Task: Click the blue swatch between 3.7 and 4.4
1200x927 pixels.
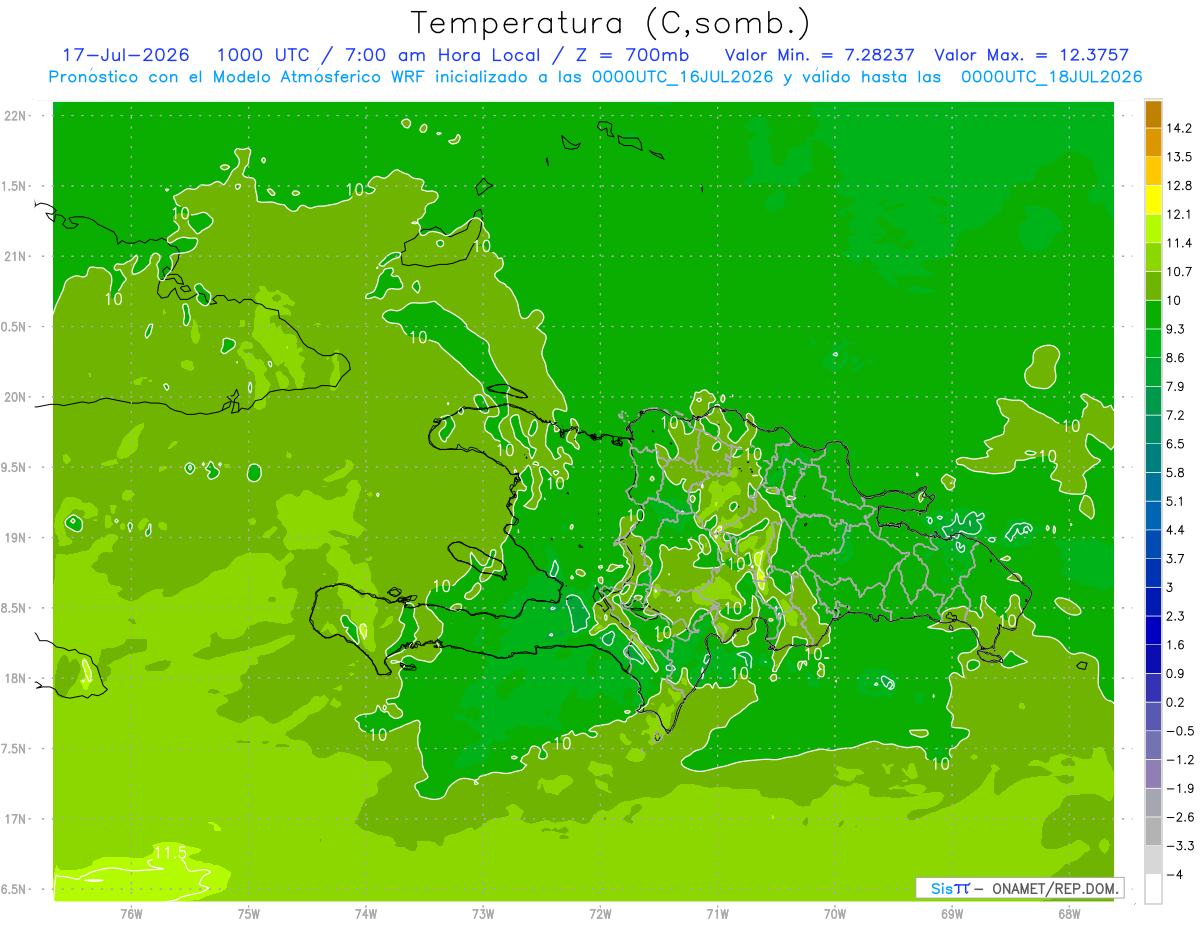Action: point(1153,544)
